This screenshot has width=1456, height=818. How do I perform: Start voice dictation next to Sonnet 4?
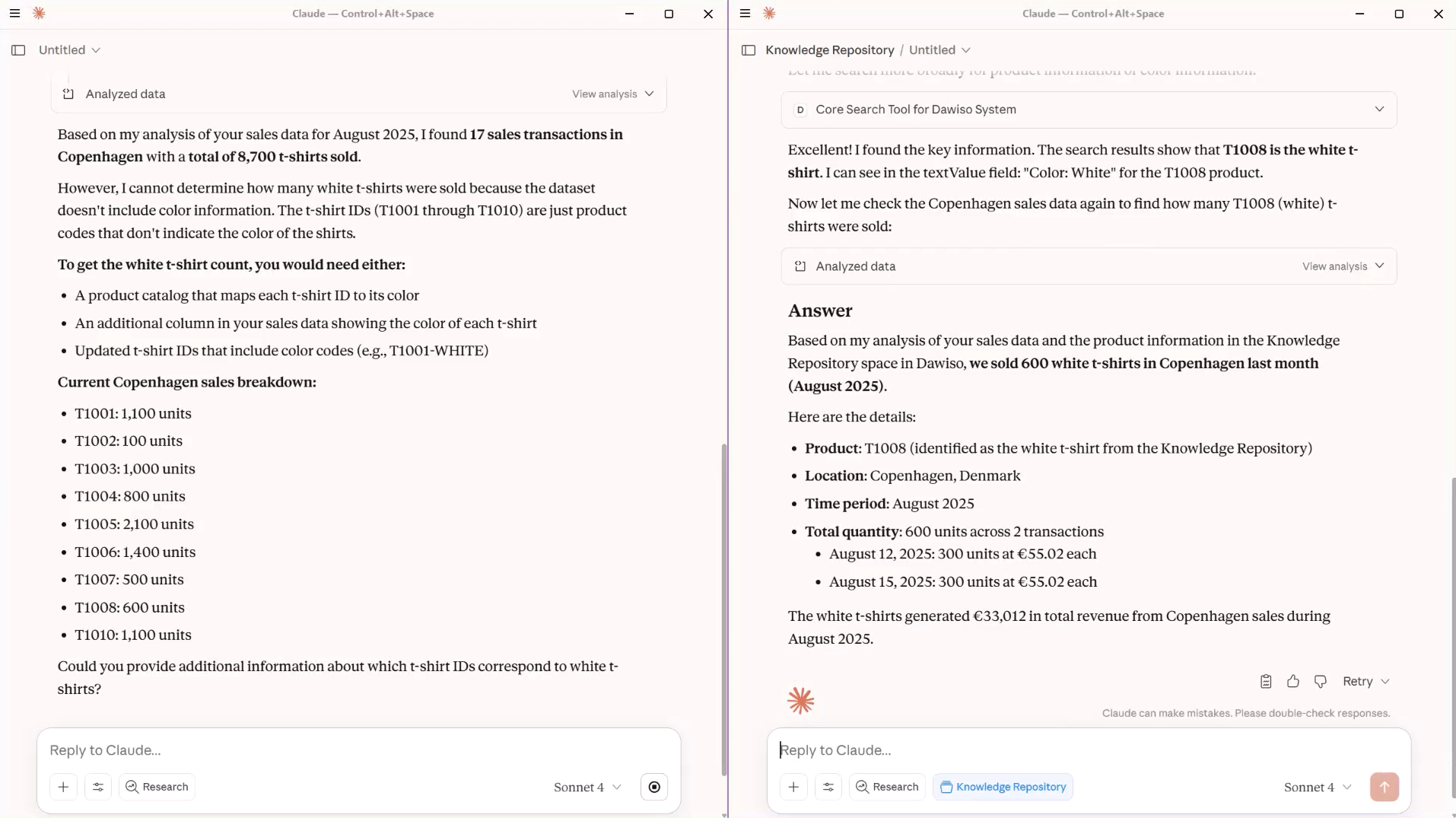(x=654, y=787)
